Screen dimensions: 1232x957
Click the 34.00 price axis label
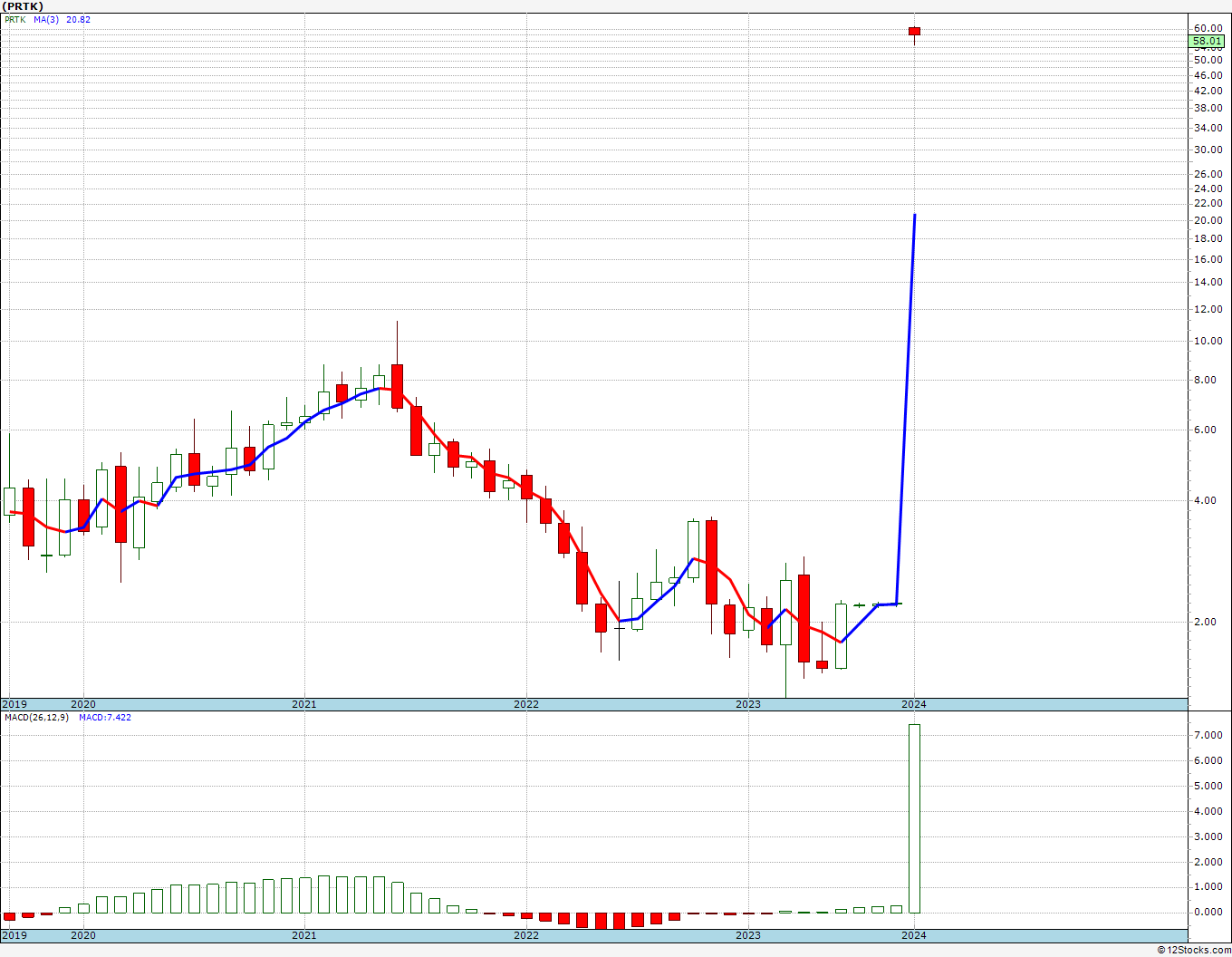(1208, 128)
